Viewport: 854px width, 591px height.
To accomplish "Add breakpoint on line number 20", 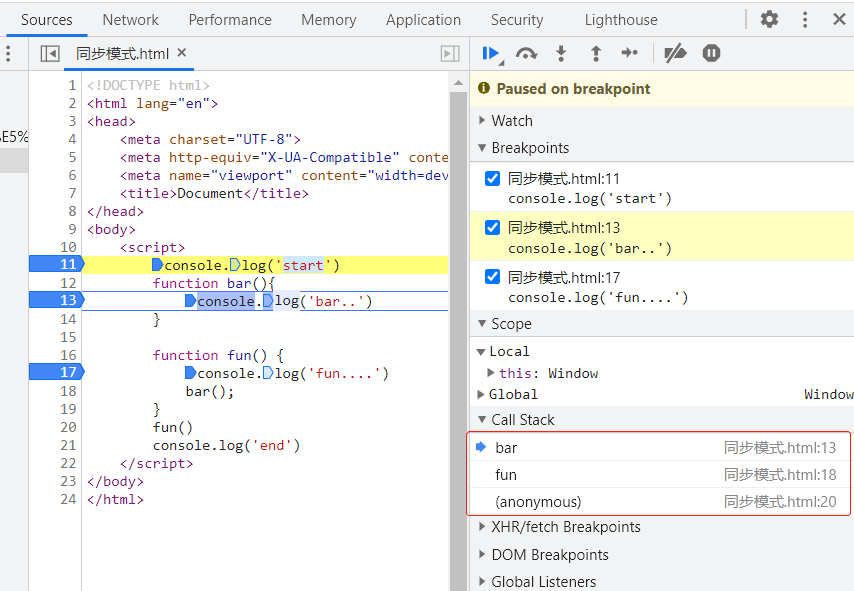I will coord(68,427).
